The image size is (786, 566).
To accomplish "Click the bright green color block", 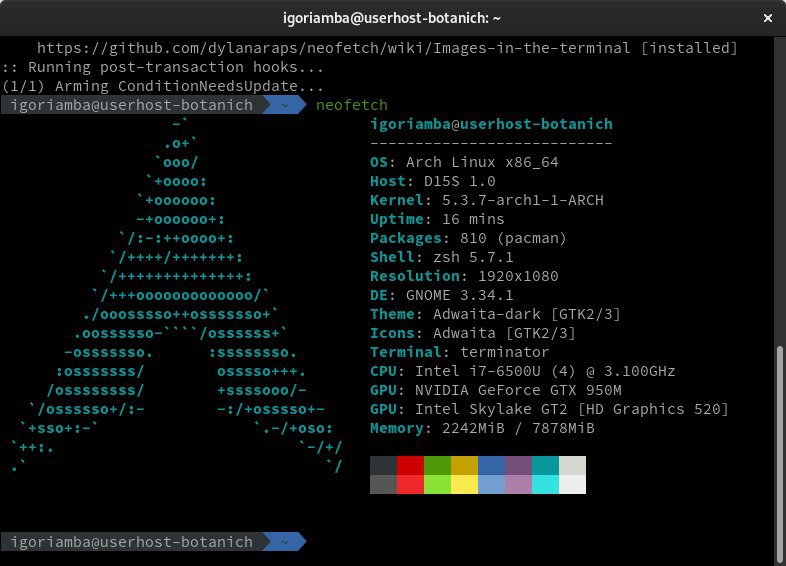I will click(x=438, y=485).
